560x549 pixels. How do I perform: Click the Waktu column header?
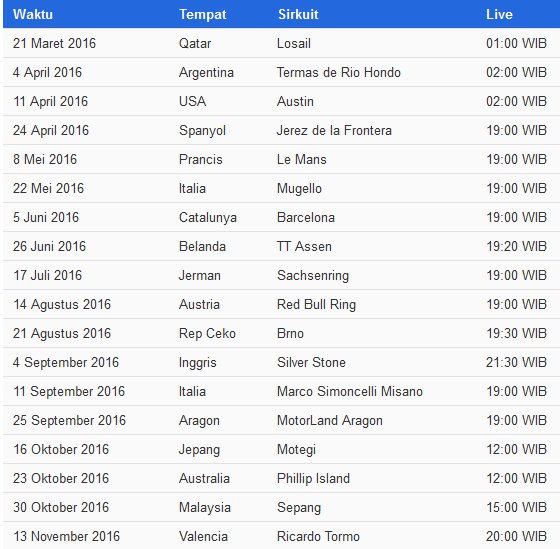pos(33,14)
